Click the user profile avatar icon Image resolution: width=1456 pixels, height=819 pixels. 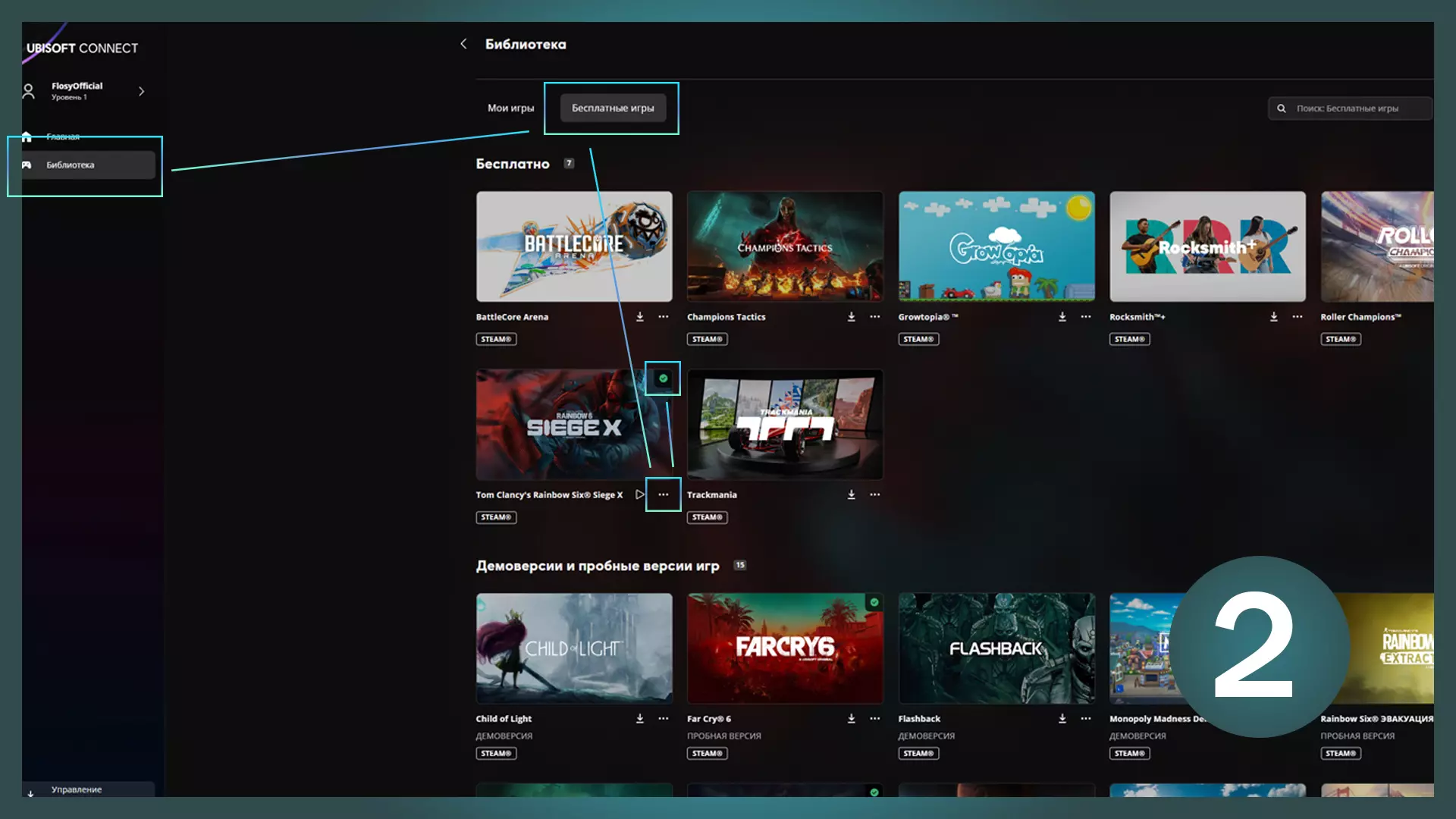tap(29, 91)
